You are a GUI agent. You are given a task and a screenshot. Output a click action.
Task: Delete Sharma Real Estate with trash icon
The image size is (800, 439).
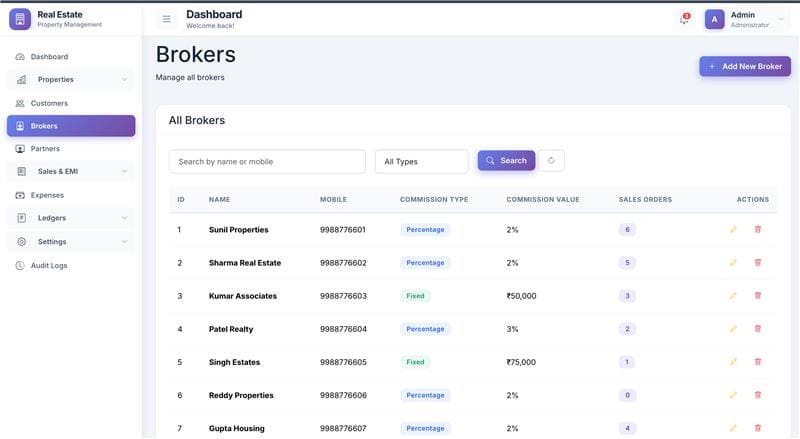(x=757, y=262)
